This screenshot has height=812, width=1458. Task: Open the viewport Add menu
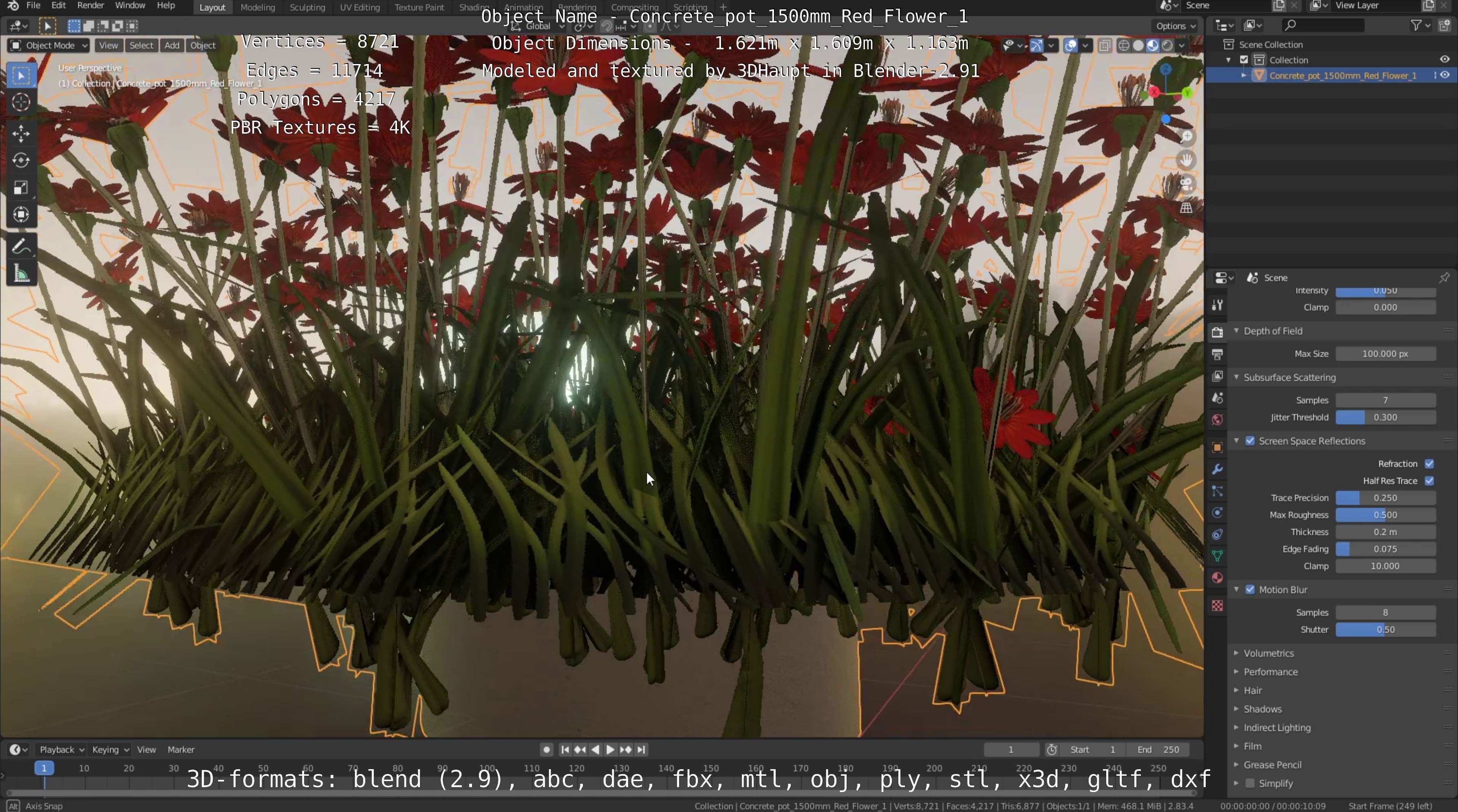[x=172, y=45]
